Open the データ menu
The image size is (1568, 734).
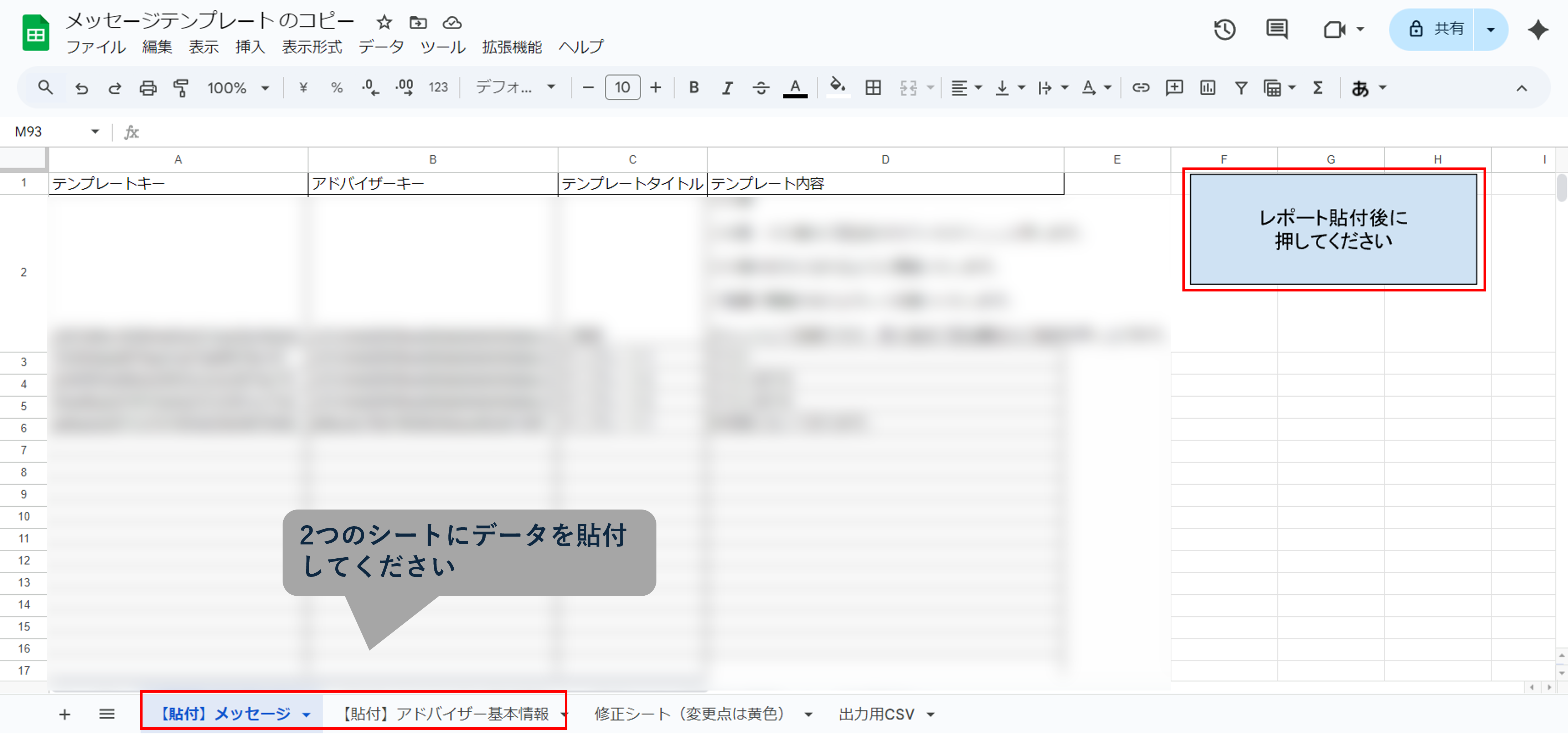[x=381, y=47]
